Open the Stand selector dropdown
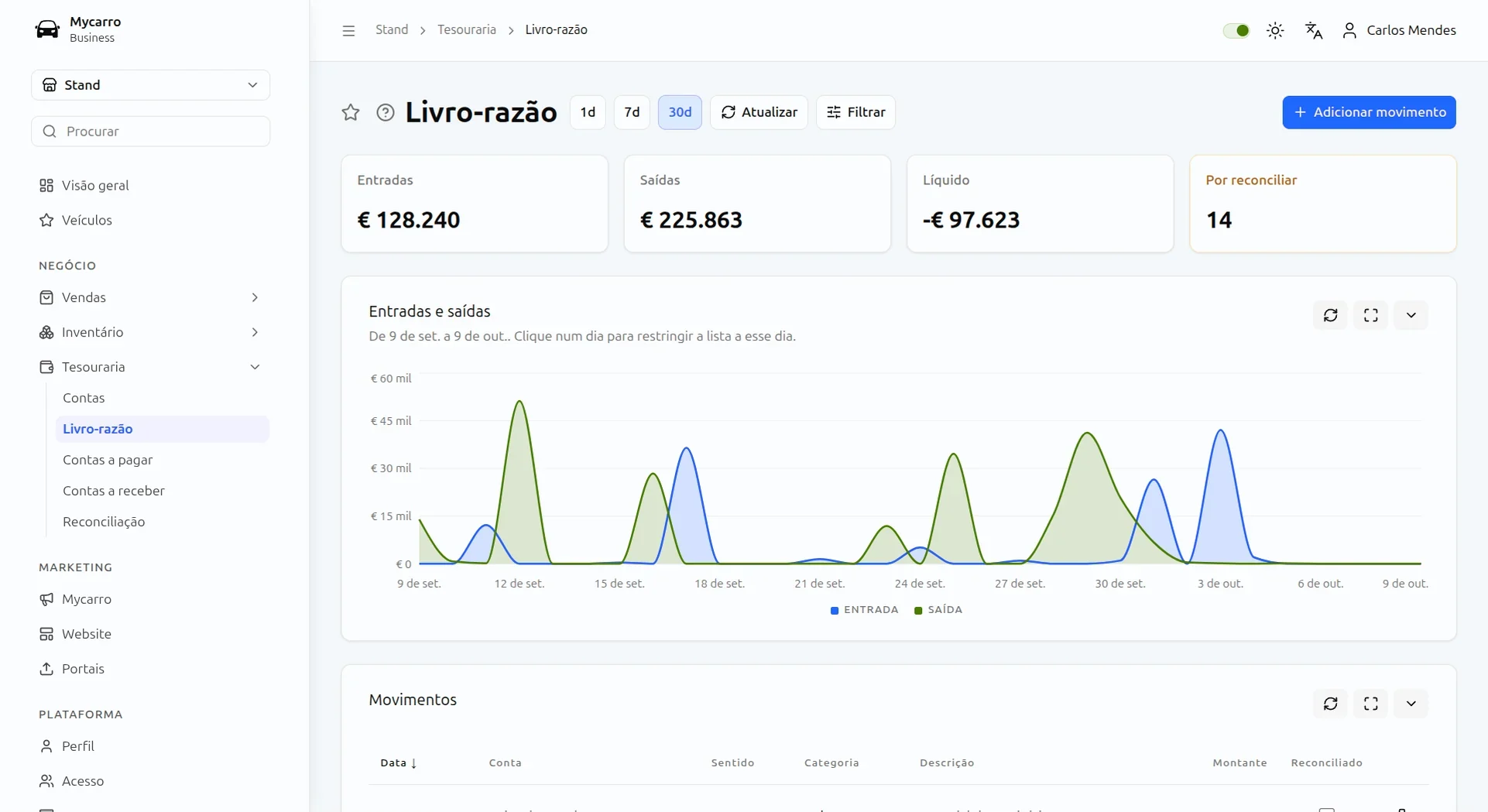The height and width of the screenshot is (812, 1488). [151, 85]
